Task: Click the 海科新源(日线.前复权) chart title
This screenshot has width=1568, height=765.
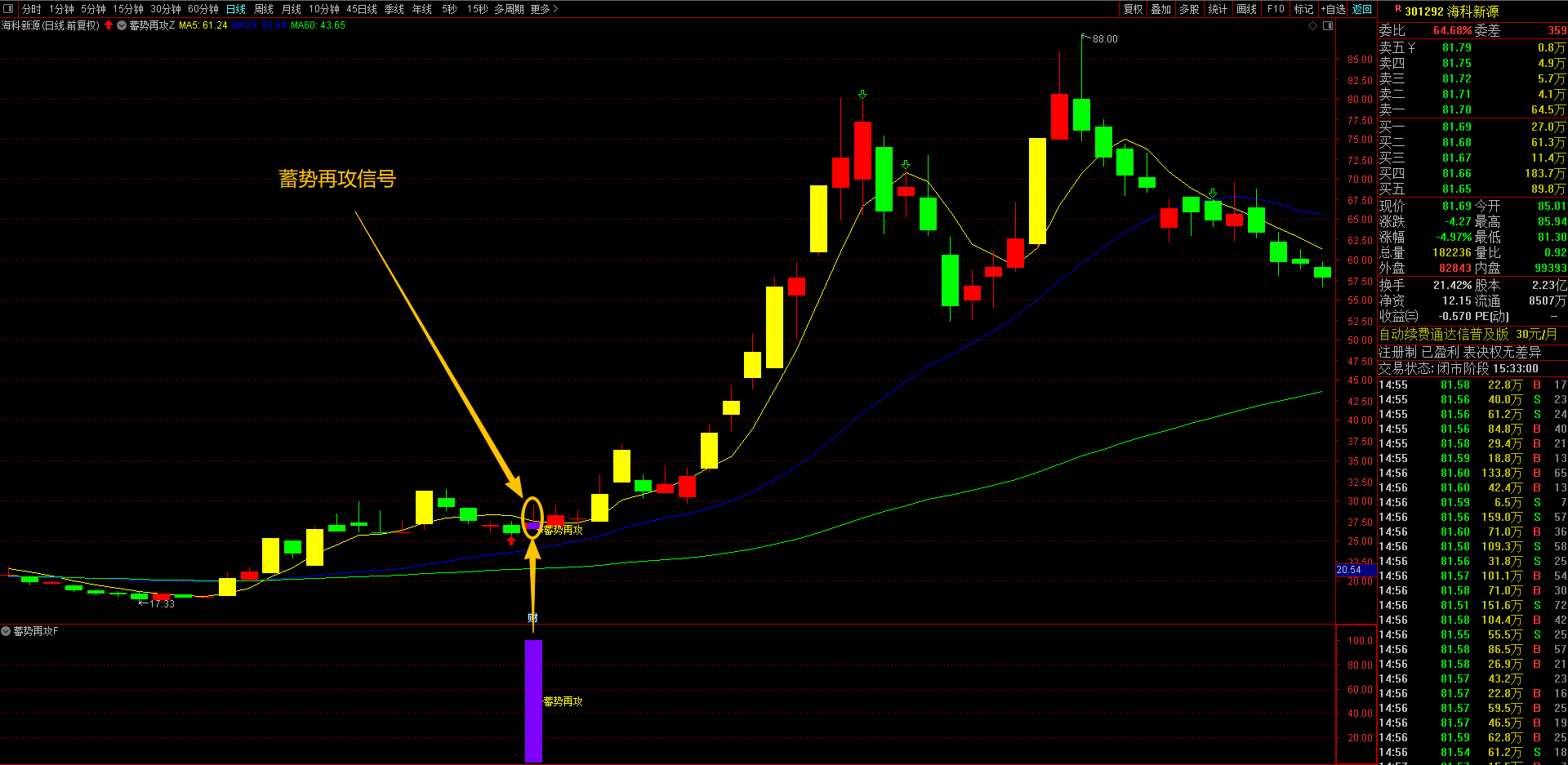Action: (51, 25)
